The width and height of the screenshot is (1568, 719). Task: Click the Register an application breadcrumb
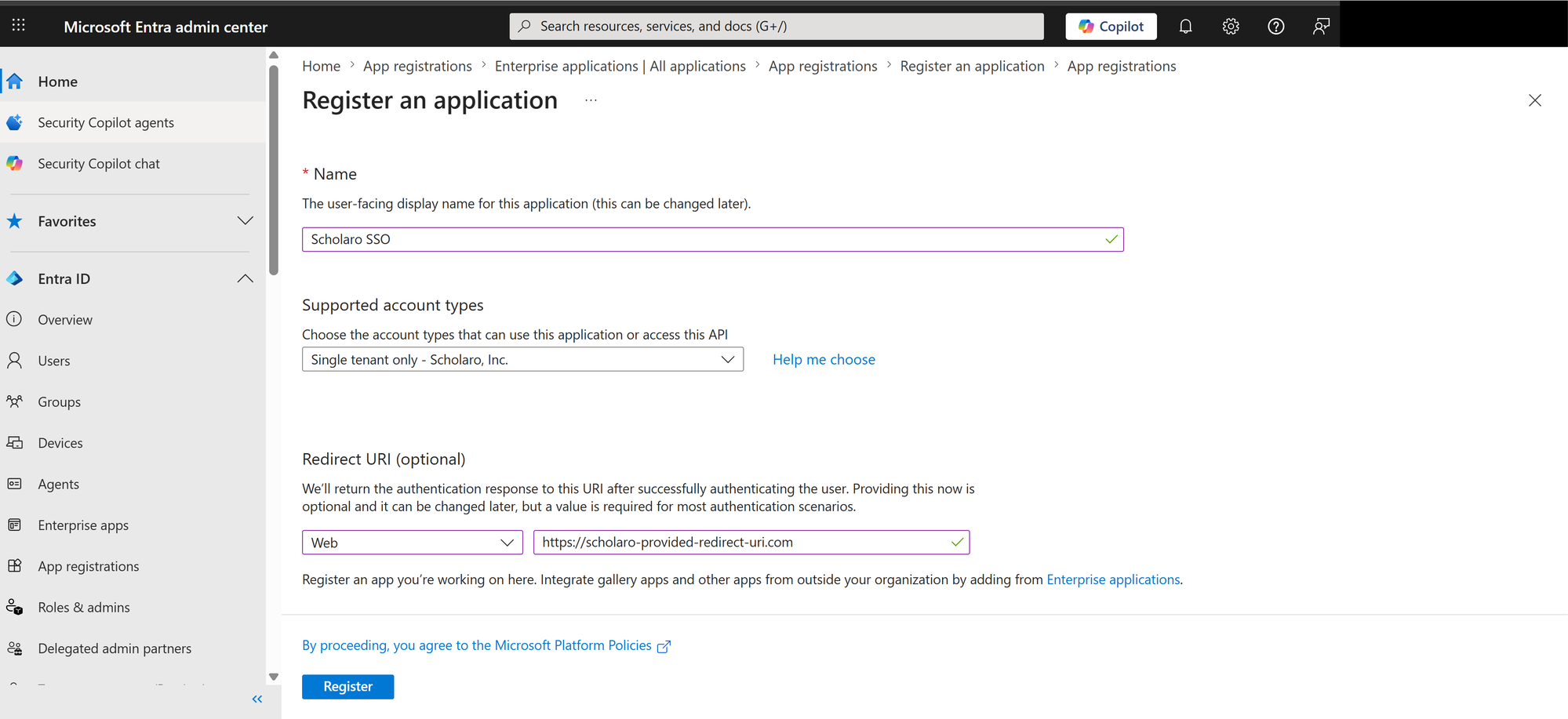click(x=972, y=66)
